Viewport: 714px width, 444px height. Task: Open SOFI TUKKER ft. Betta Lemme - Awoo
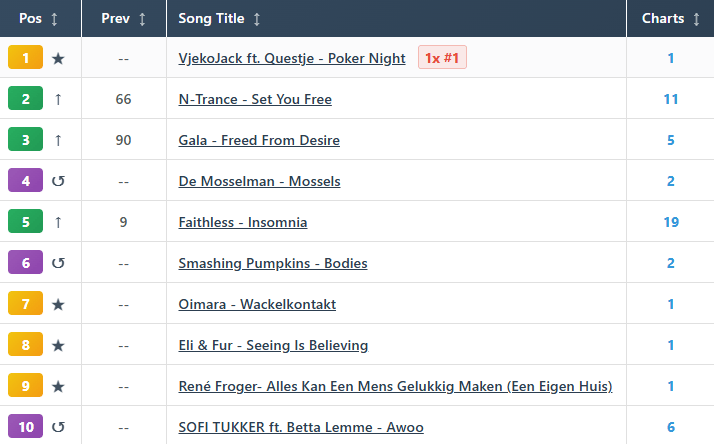[x=301, y=427]
